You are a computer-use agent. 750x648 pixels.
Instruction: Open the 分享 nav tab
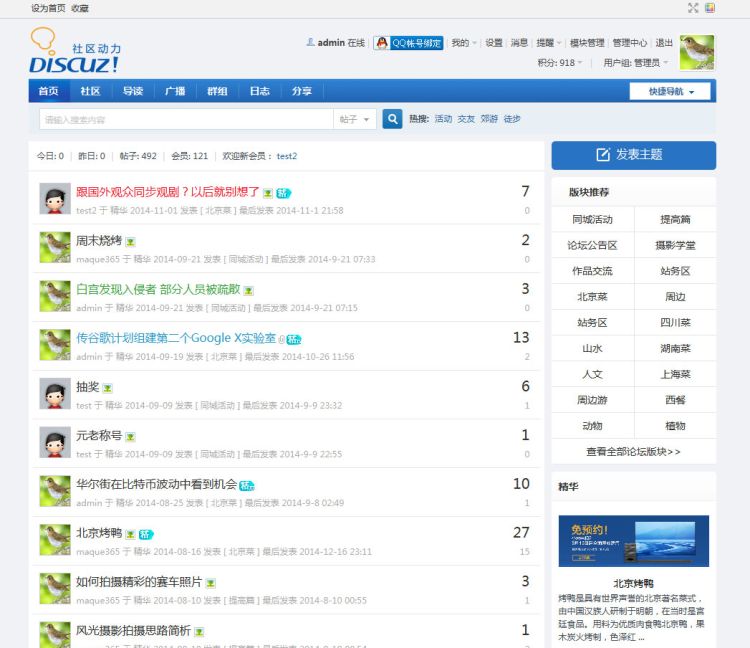[302, 91]
